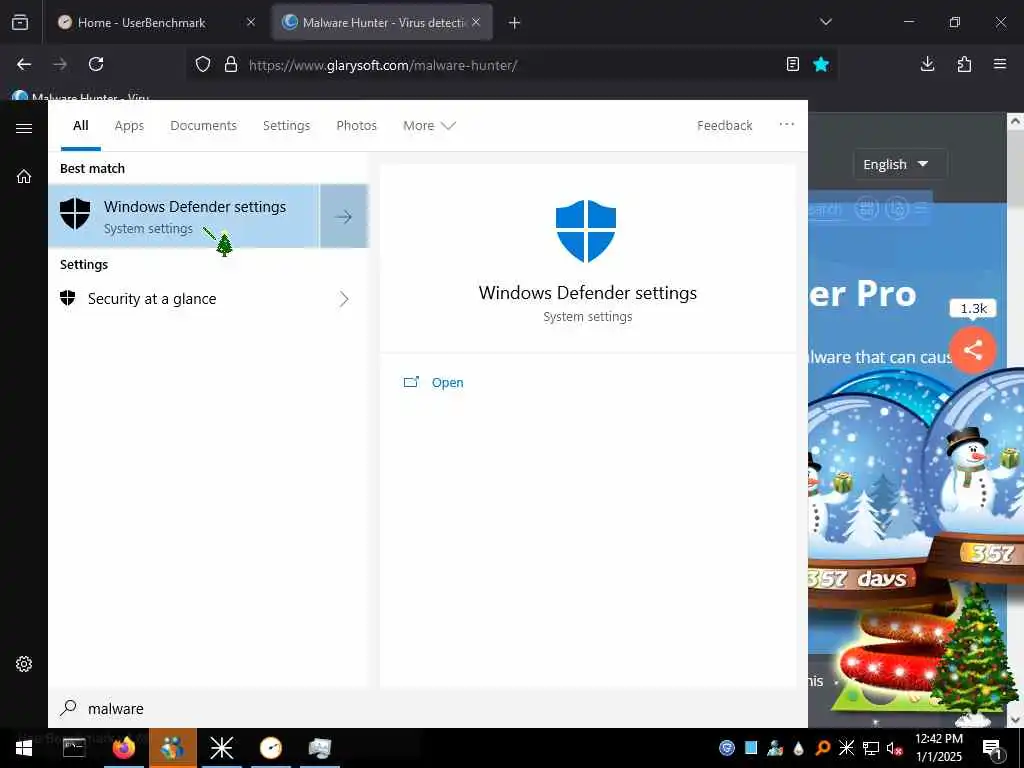This screenshot has width=1024, height=768.
Task: Open the terminal taskbar icon
Action: coord(74,748)
